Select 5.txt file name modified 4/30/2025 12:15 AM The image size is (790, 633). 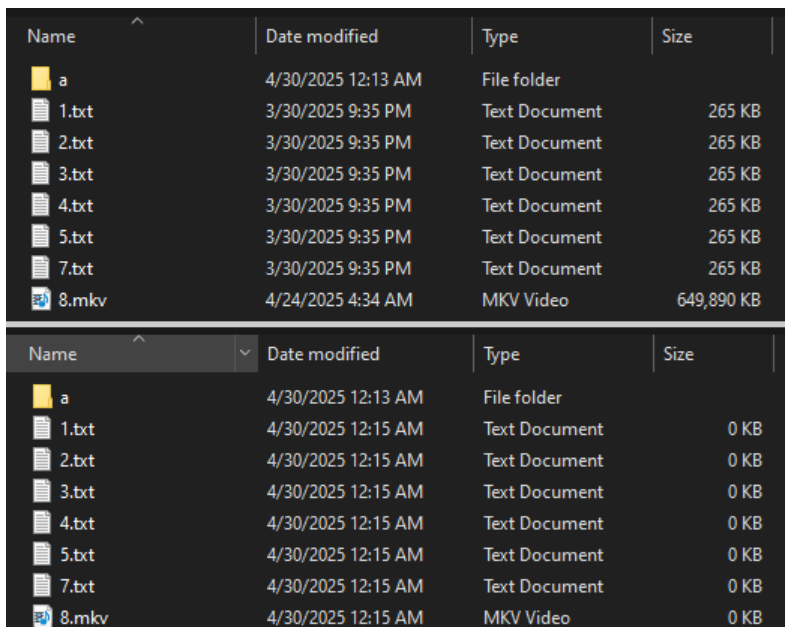(x=77, y=555)
